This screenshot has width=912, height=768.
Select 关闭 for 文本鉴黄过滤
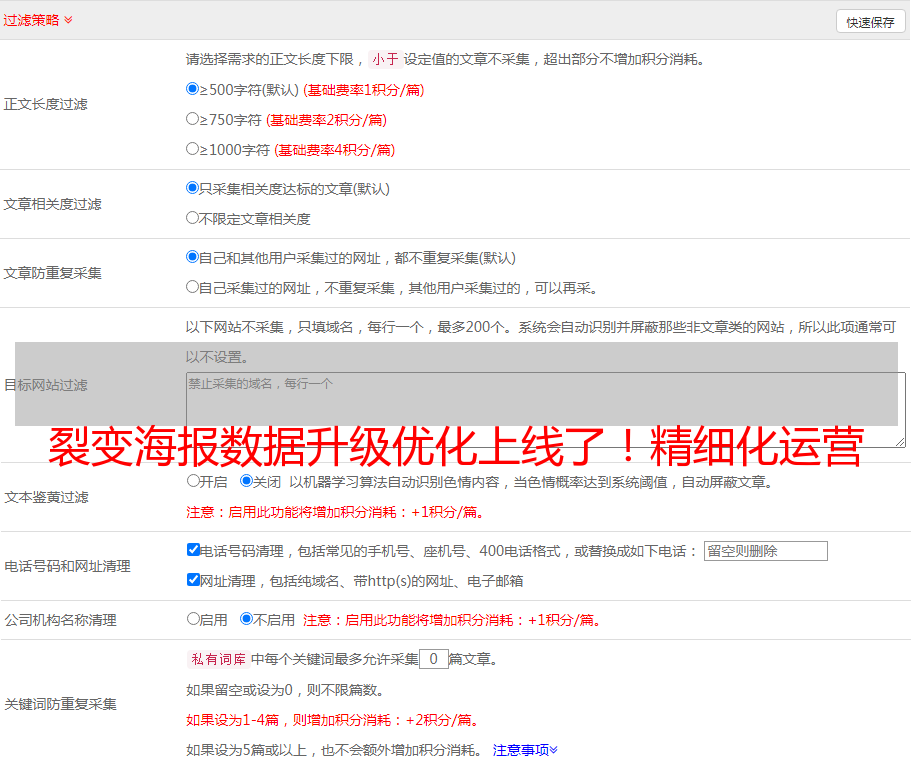click(x=247, y=481)
